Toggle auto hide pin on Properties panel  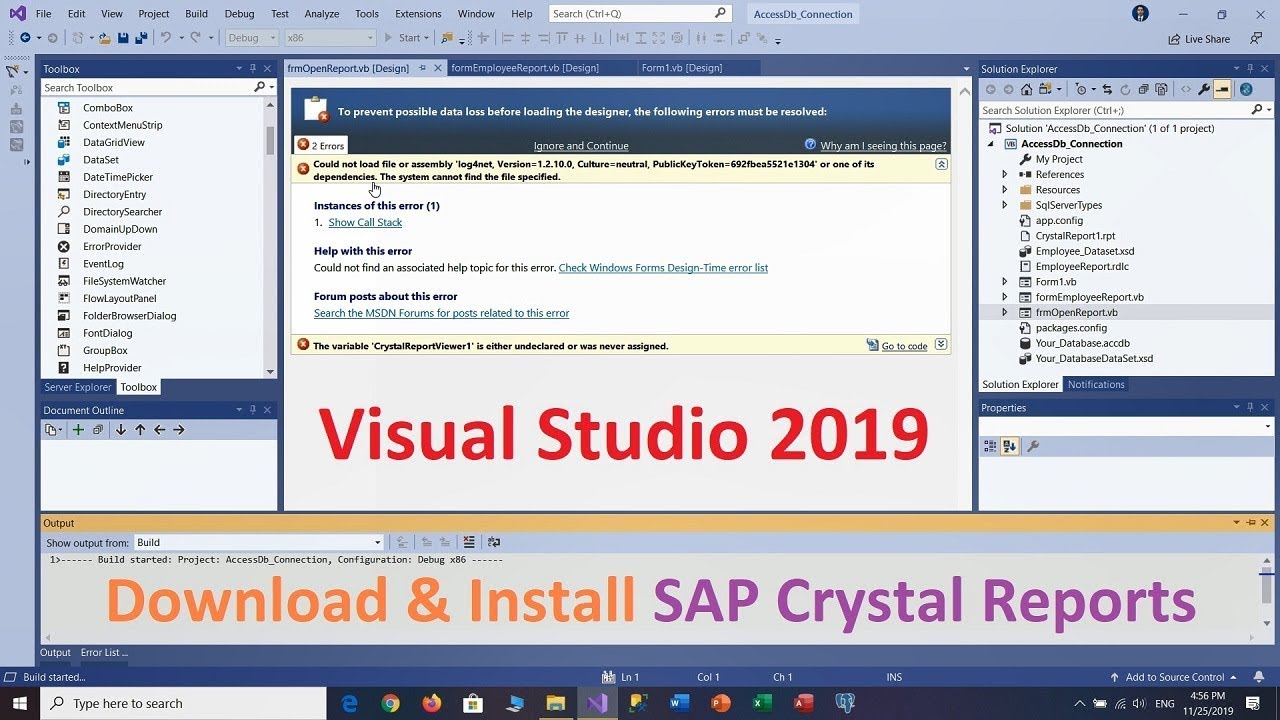pos(1250,407)
